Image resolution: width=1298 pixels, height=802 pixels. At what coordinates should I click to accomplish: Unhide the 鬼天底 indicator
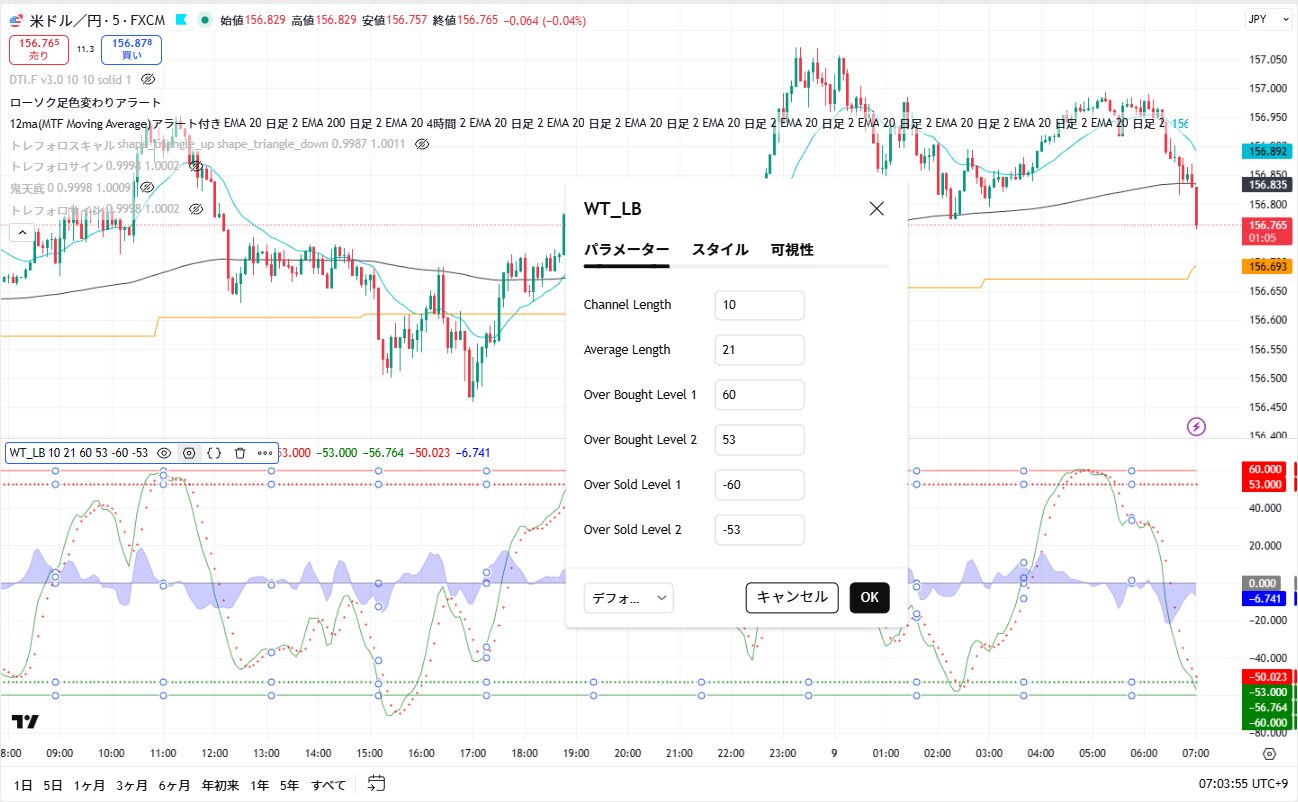[147, 187]
